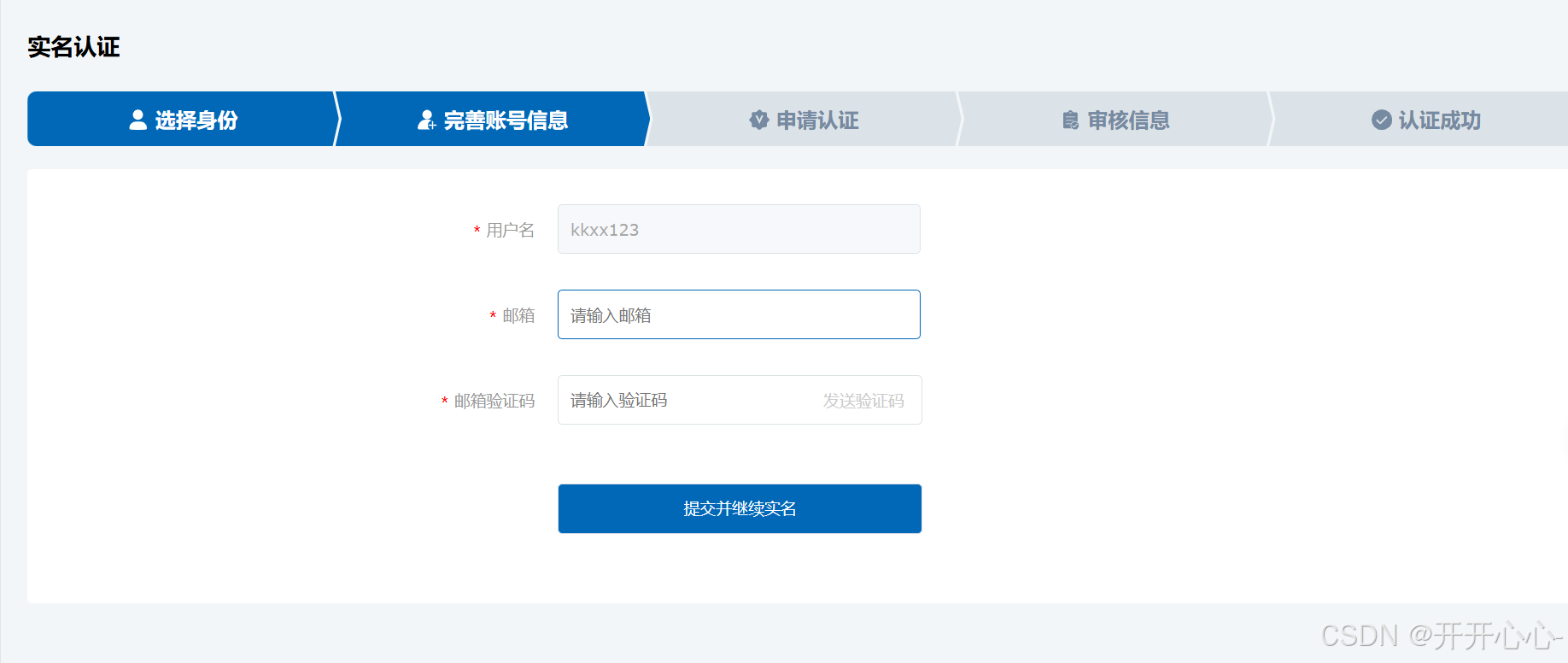Click the 用户名 field label

pos(511,230)
